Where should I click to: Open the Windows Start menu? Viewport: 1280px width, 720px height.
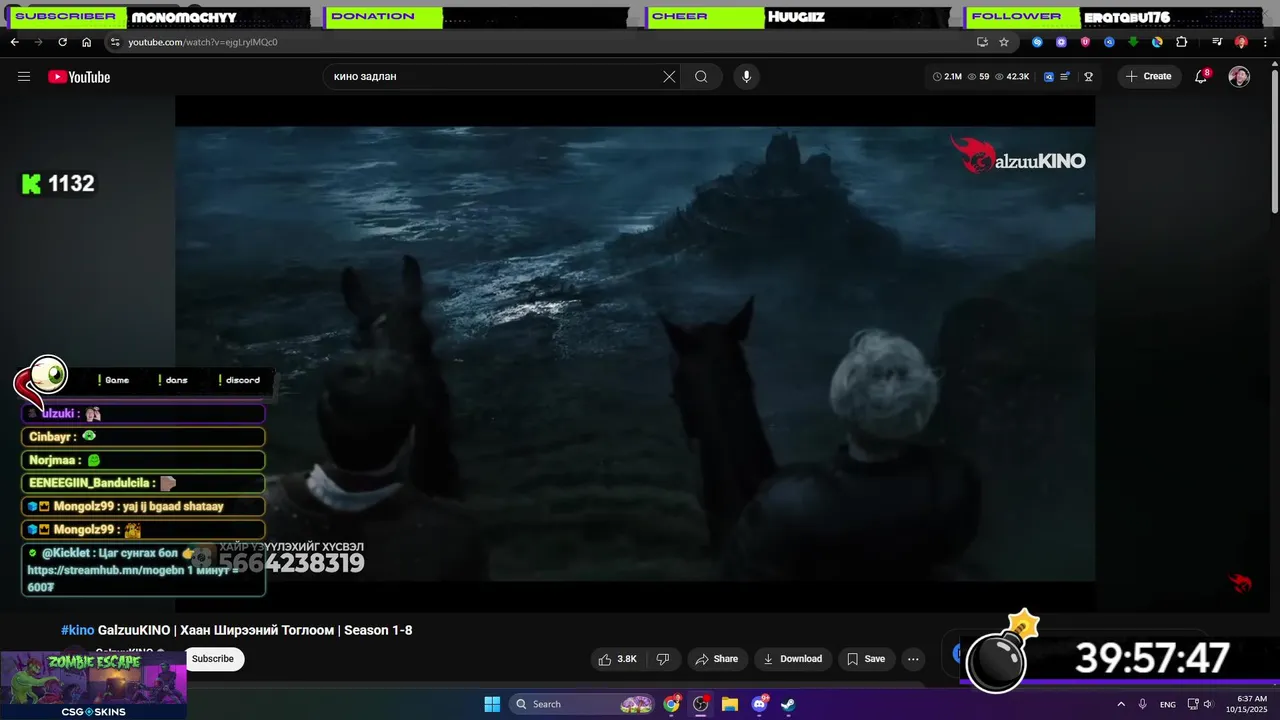492,704
